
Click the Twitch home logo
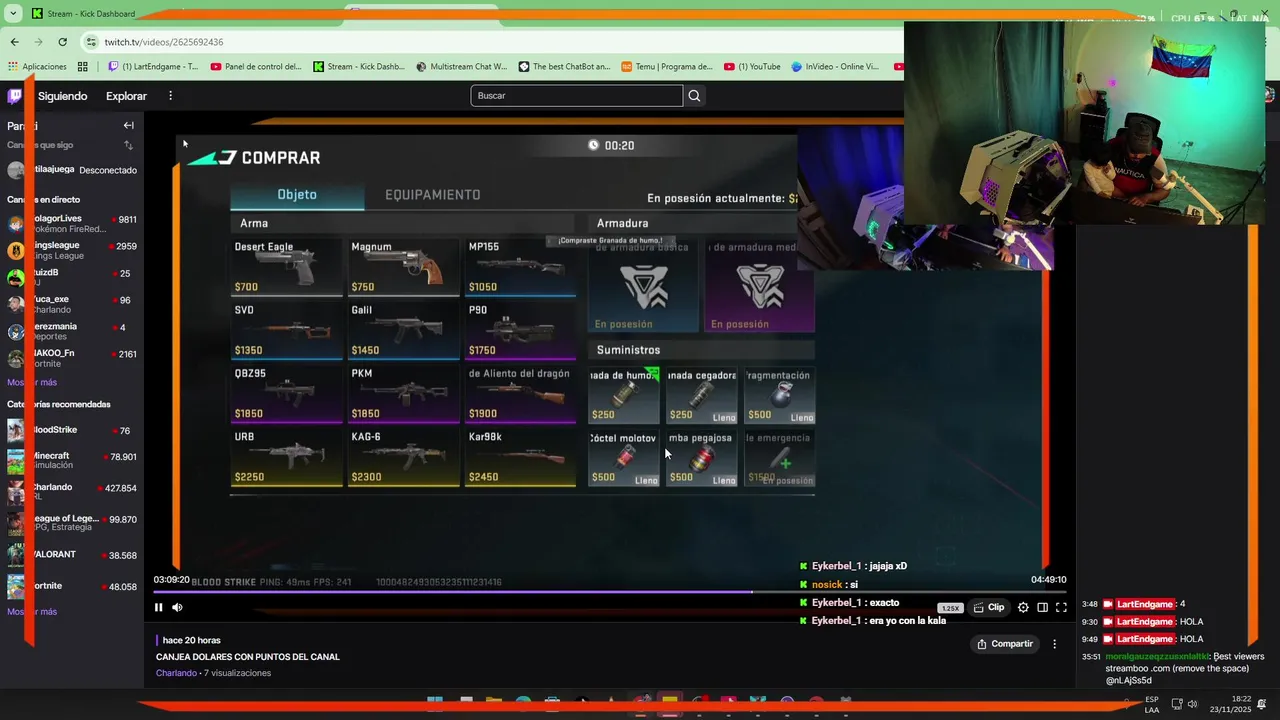coord(15,96)
